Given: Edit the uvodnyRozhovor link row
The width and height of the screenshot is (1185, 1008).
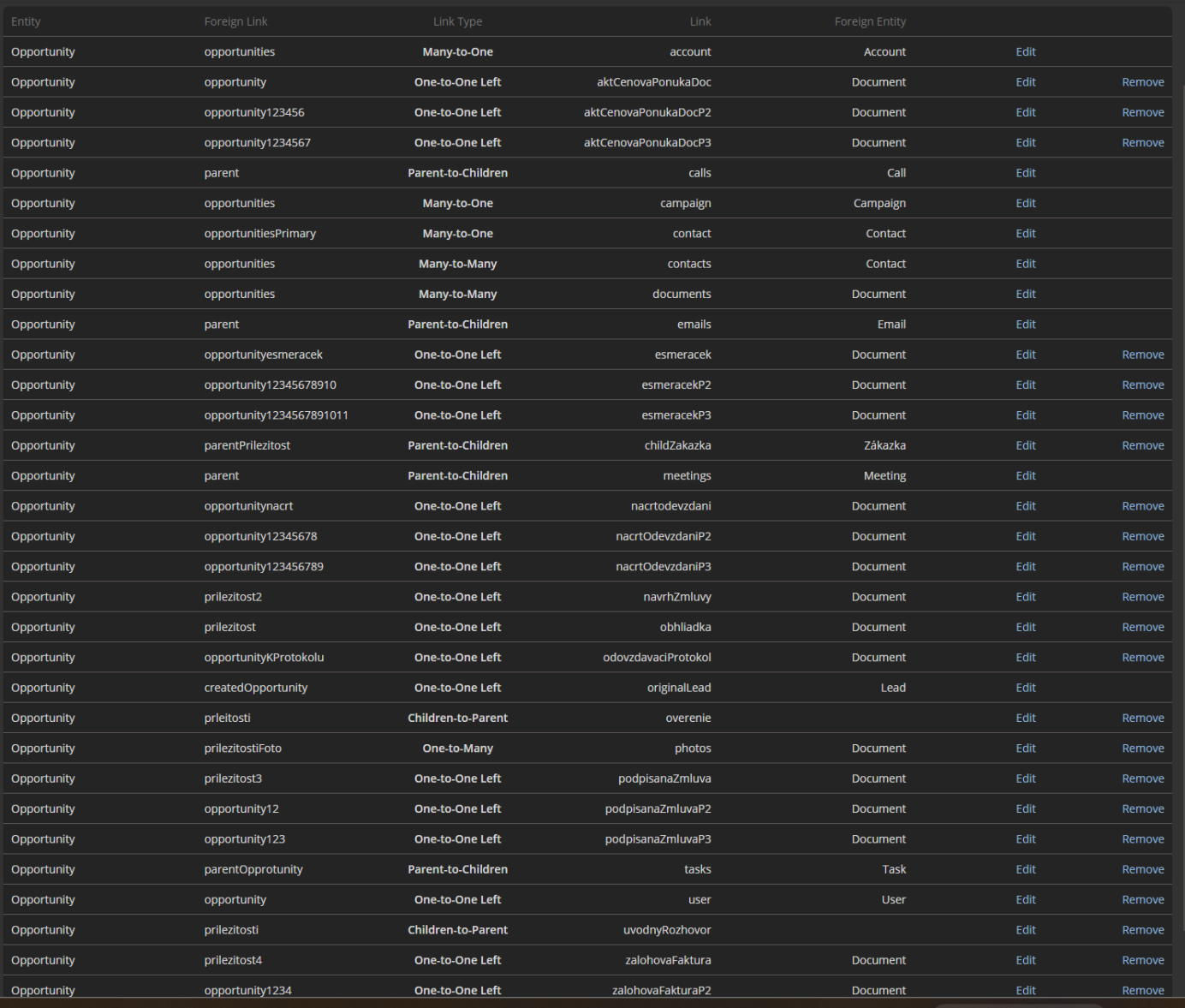Looking at the screenshot, I should (1025, 930).
